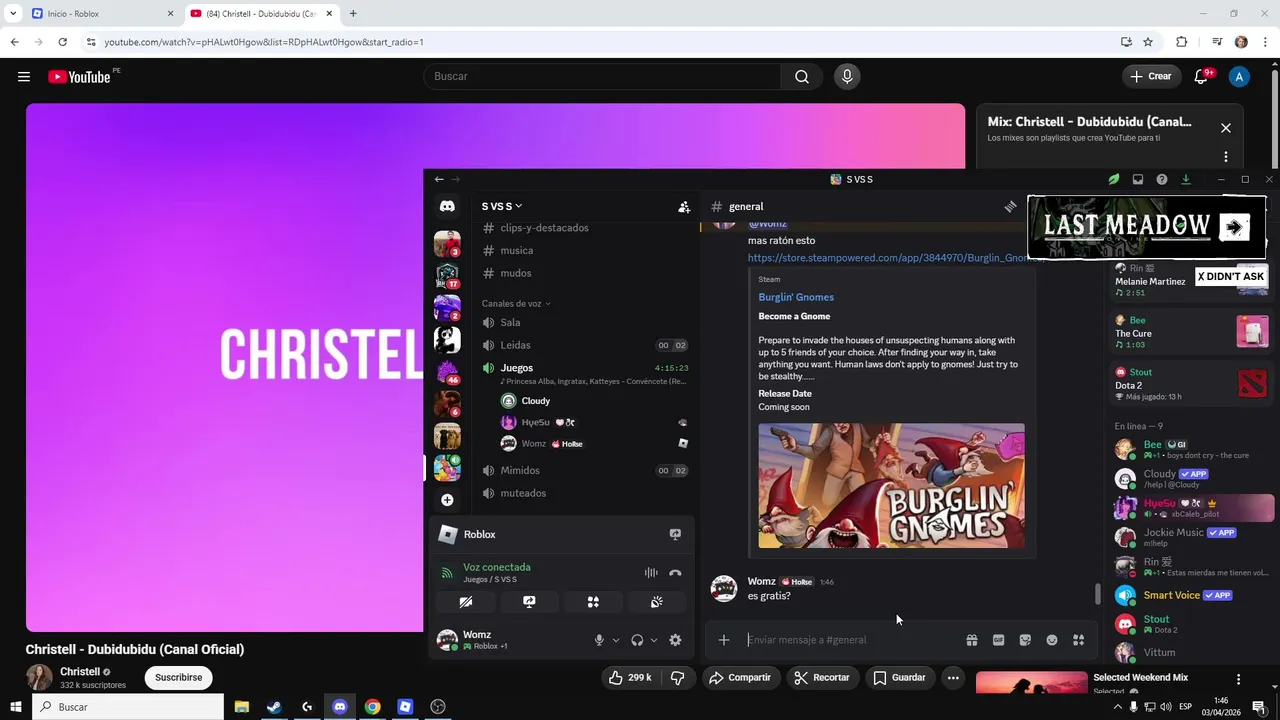The image size is (1280, 720).
Task: Open Discord help question mark icon
Action: [x=1162, y=179]
